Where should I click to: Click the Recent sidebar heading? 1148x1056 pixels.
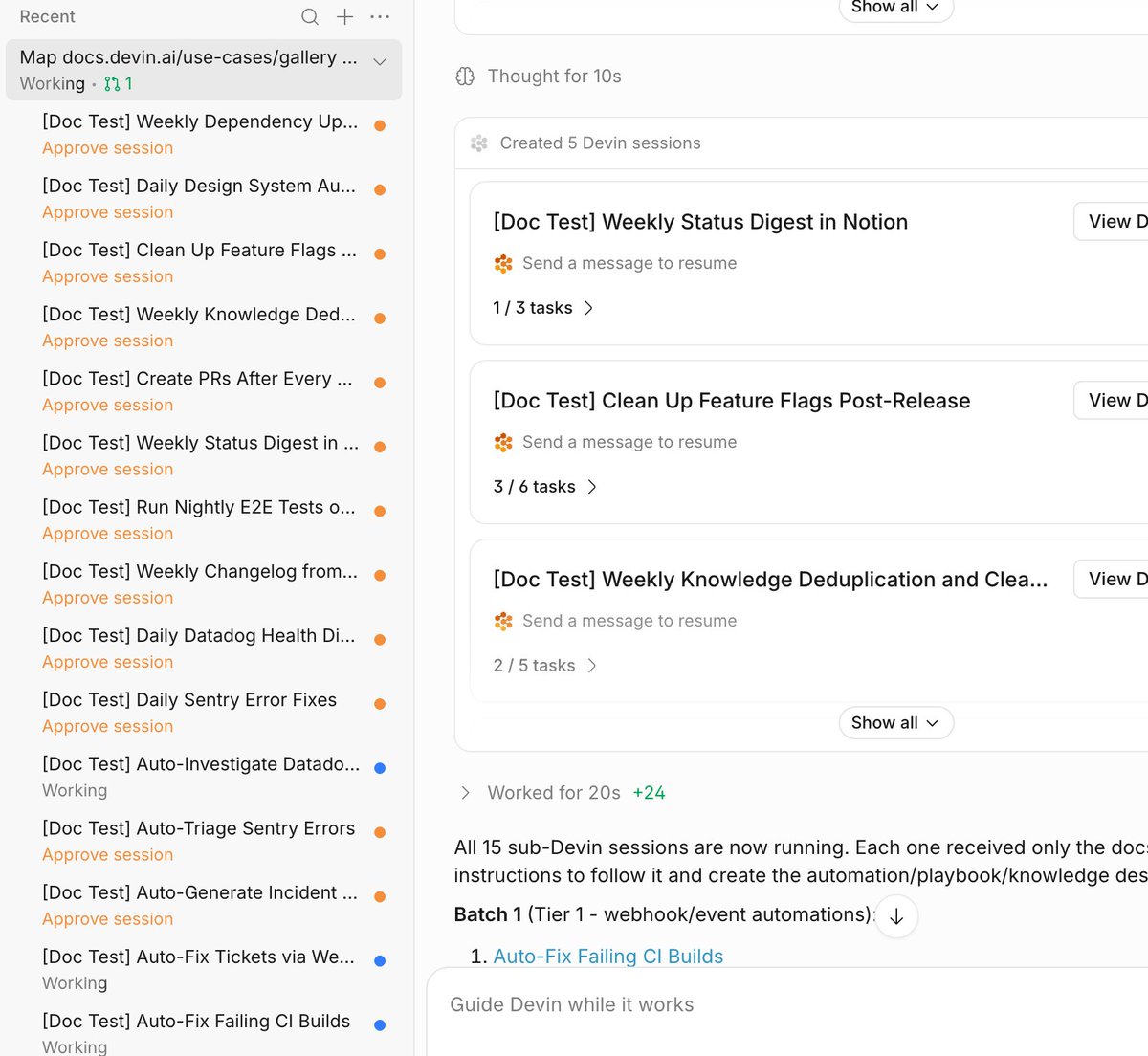tap(47, 16)
